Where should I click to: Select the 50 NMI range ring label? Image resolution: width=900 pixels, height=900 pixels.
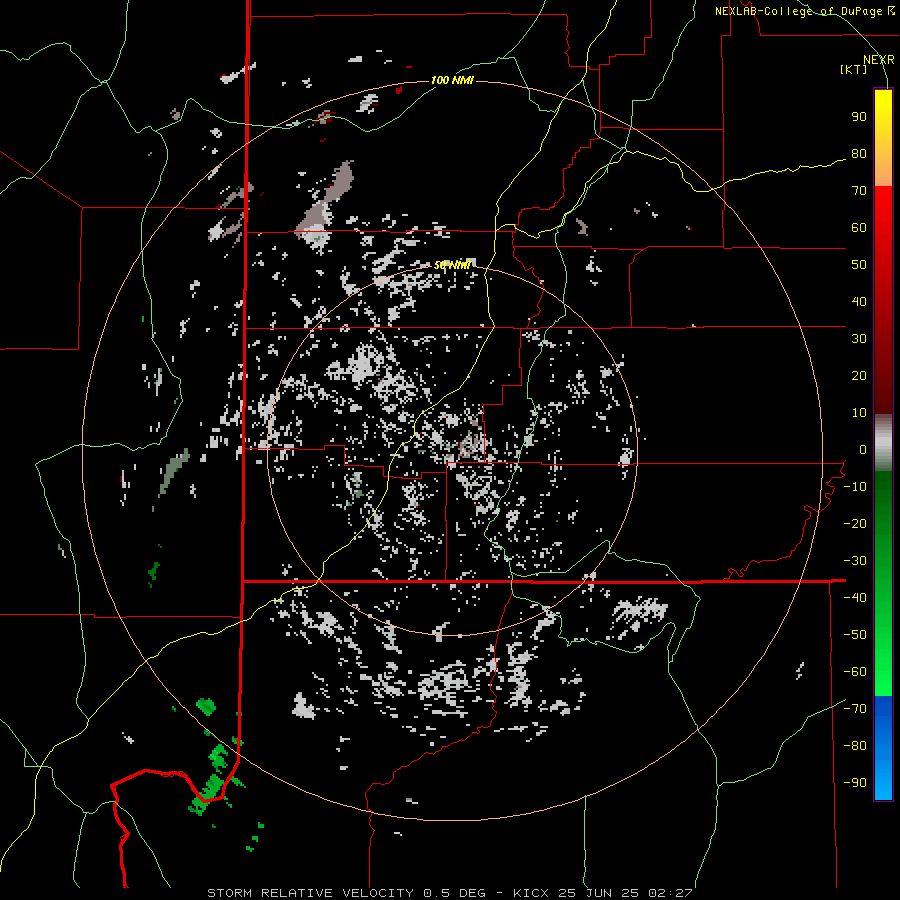tap(452, 265)
